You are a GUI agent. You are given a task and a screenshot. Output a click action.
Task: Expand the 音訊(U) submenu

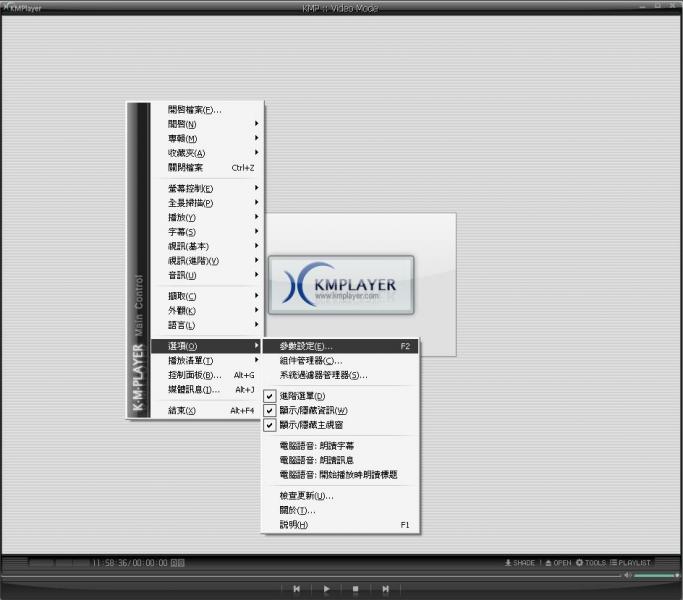[206, 275]
